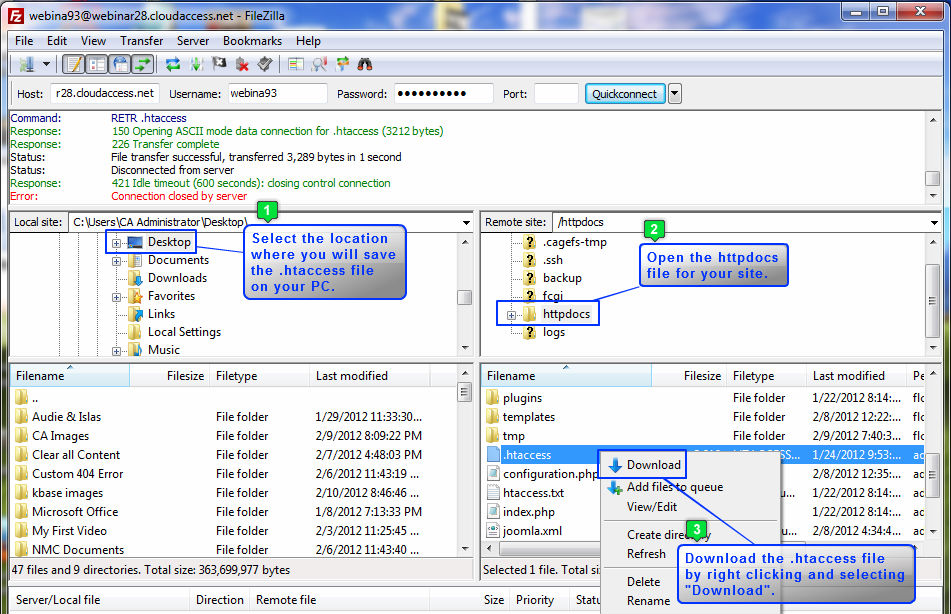Open the Site Manager from the toolbar
Screen dimensions: 951x614
26,64
